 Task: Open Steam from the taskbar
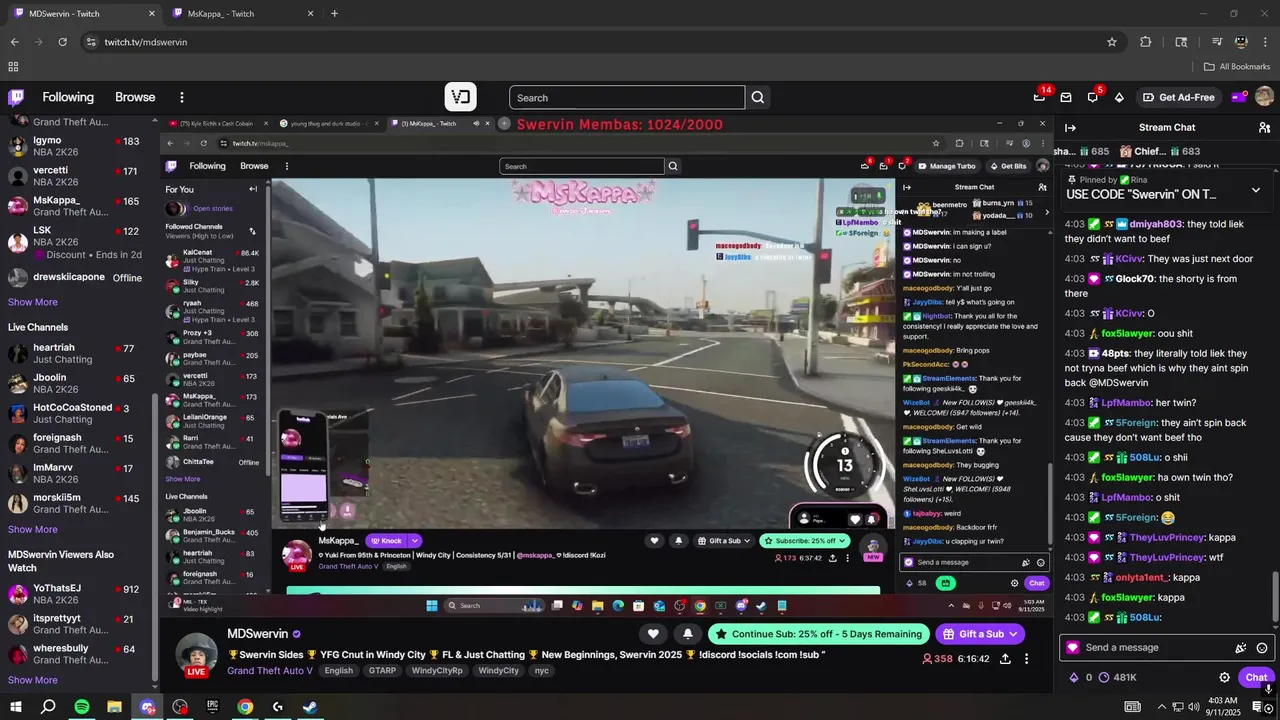pos(310,707)
